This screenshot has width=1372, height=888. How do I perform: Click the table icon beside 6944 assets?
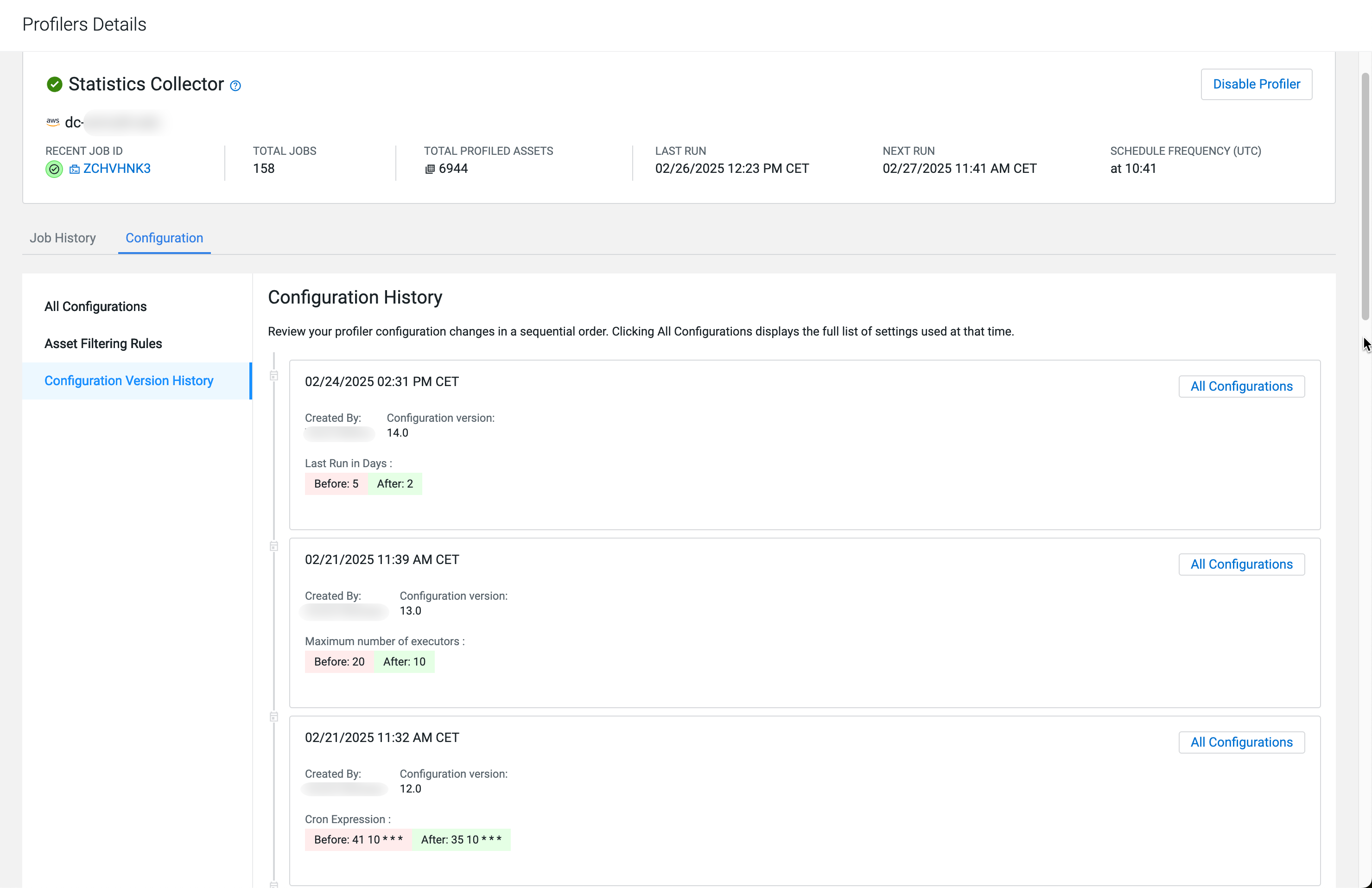pyautogui.click(x=430, y=169)
